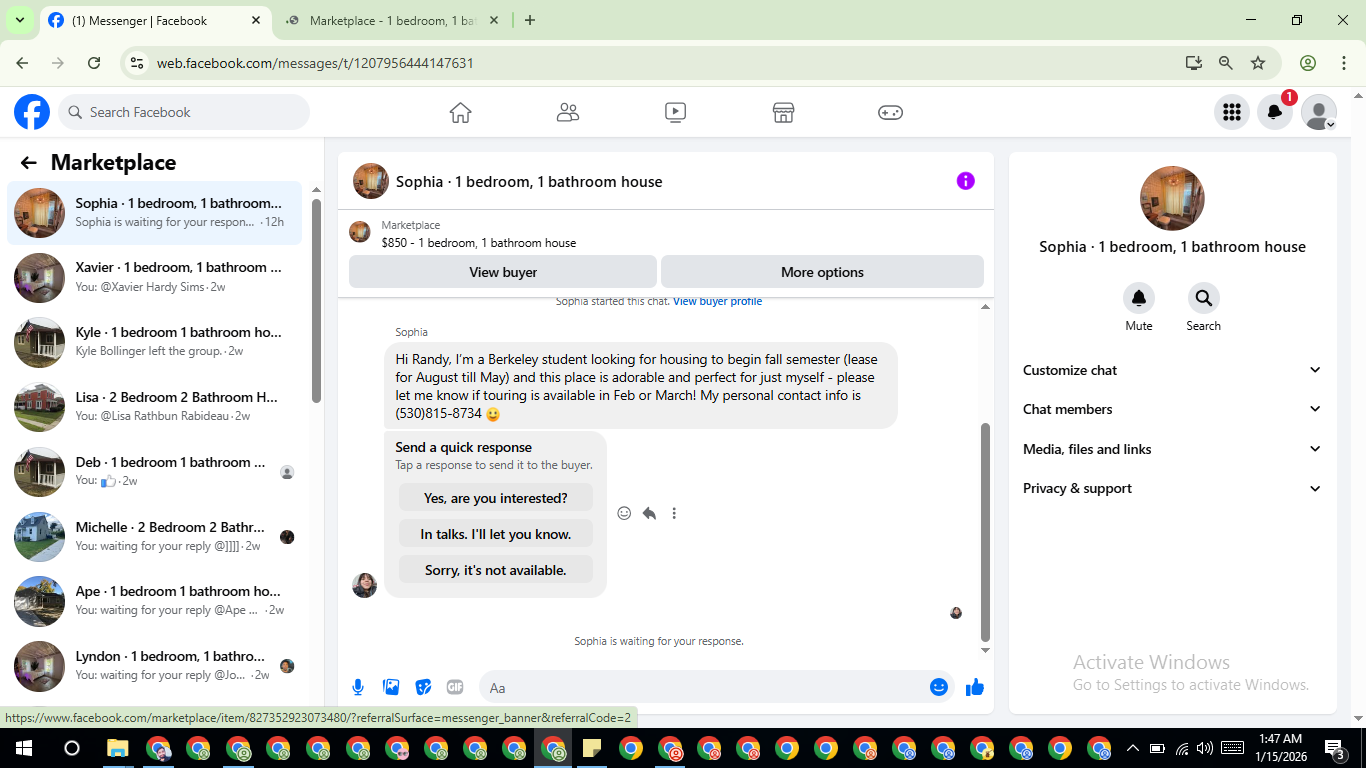Open Lyndon conversation in list
Screen dimensions: 1366x768
[x=154, y=666]
